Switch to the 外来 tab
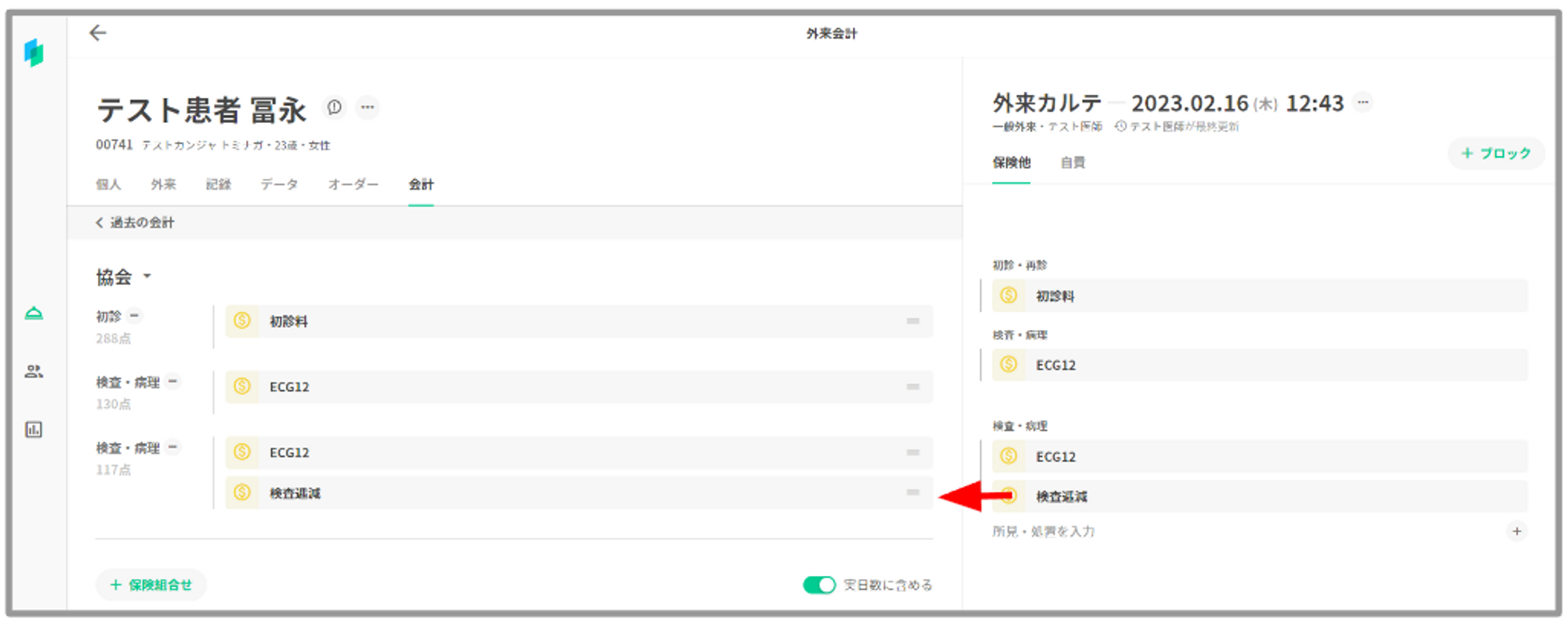This screenshot has width=1568, height=623. tap(163, 185)
